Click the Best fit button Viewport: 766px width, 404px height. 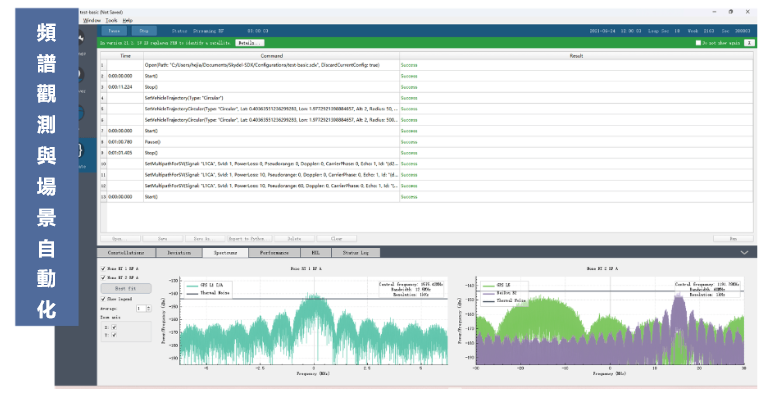pos(124,288)
